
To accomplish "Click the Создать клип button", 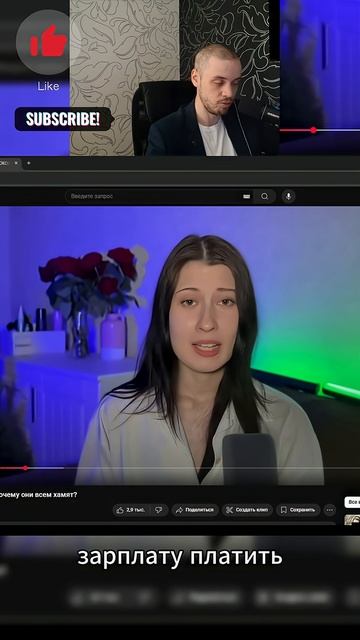I will (247, 510).
